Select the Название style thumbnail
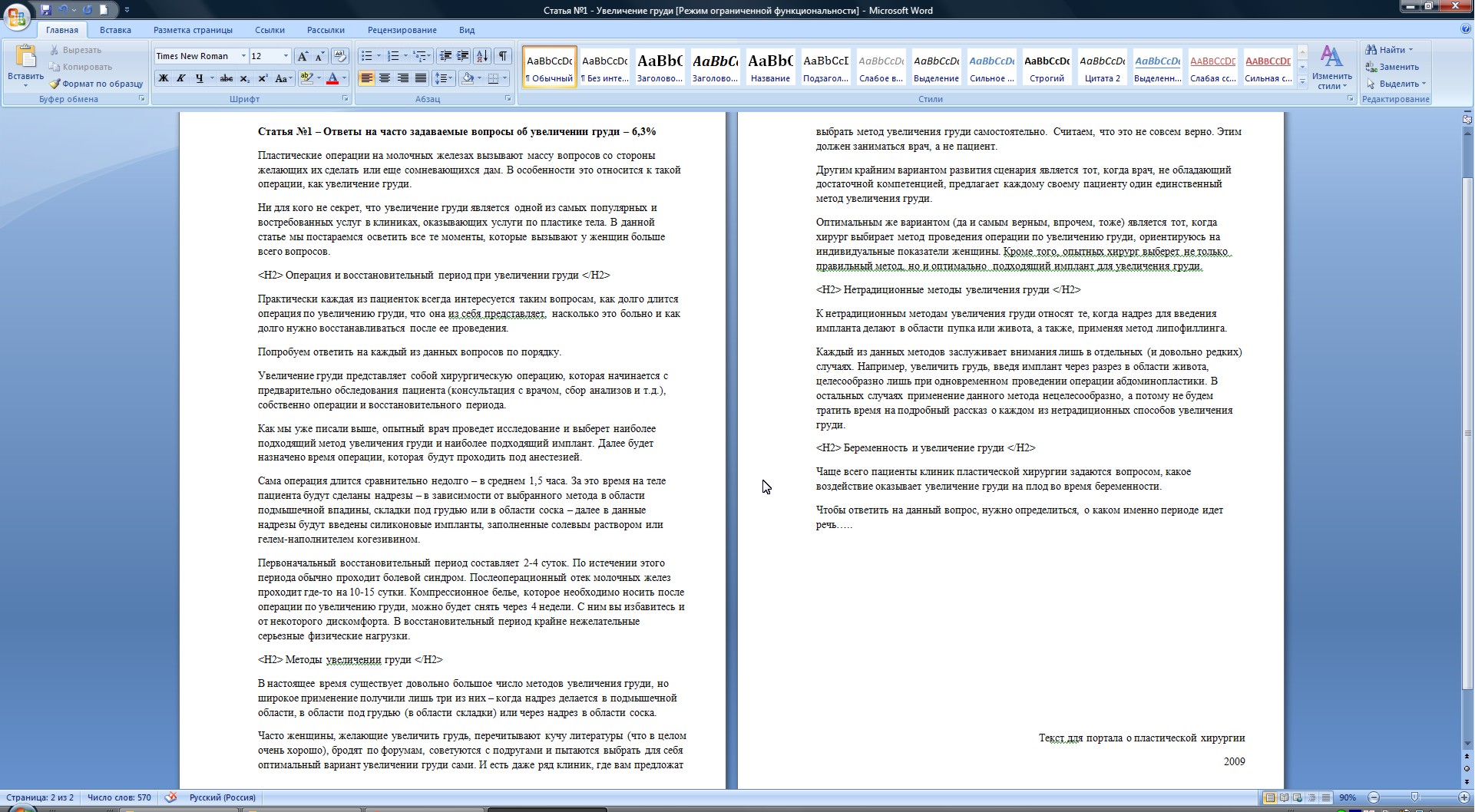 tap(770, 67)
